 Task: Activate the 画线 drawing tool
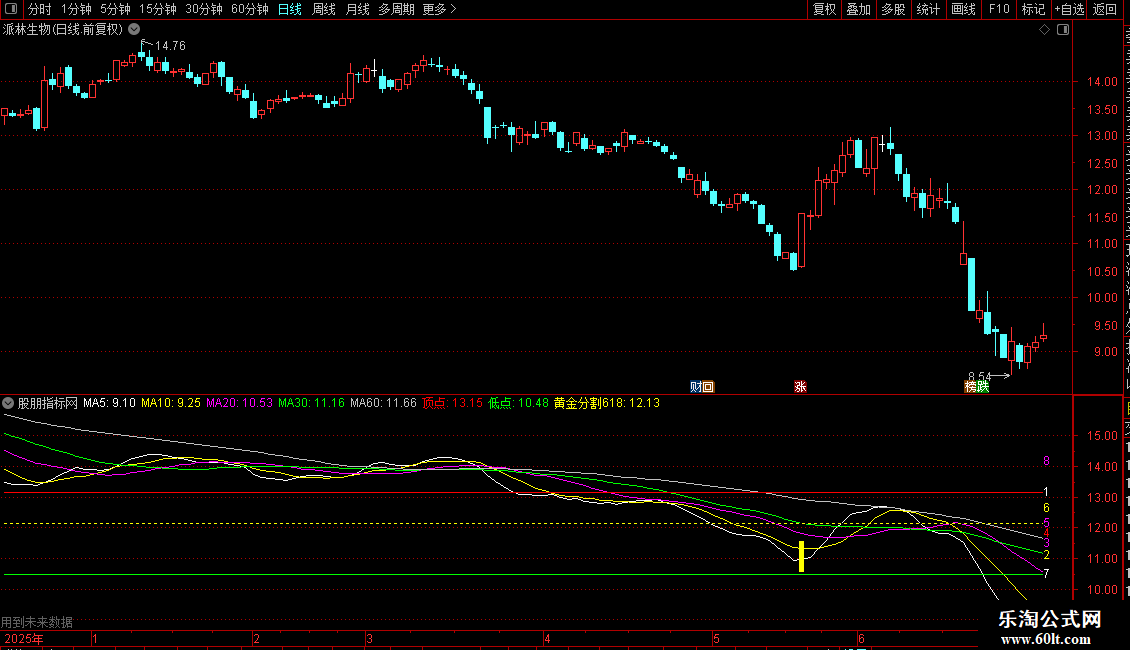click(x=963, y=9)
